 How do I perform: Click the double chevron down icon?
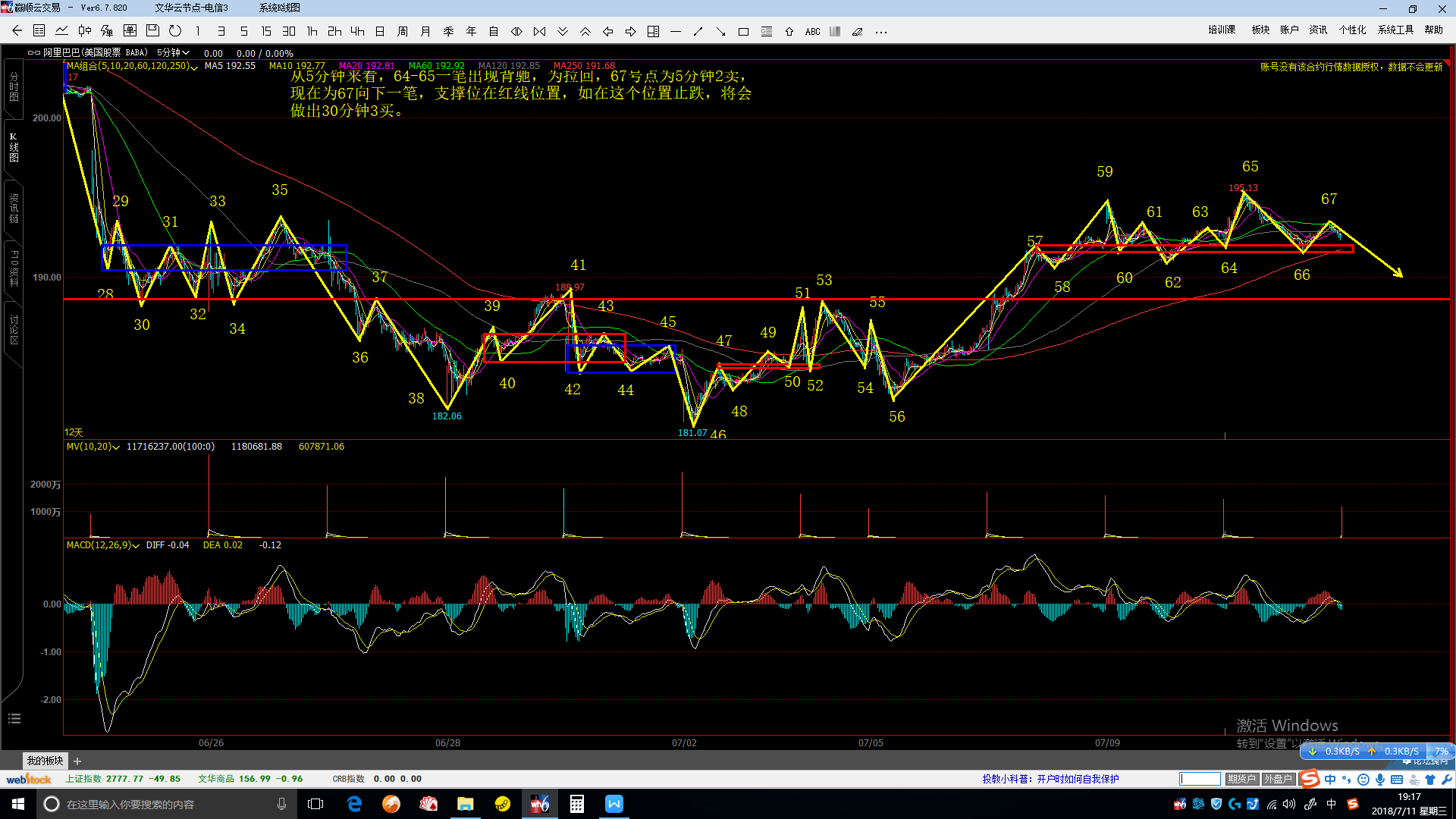[x=562, y=31]
